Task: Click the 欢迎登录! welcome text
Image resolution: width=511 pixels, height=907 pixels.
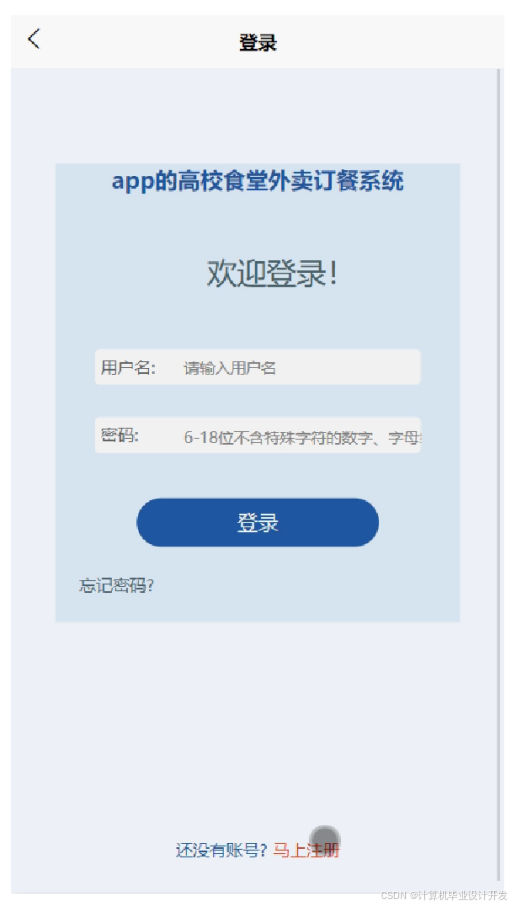Action: point(272,273)
